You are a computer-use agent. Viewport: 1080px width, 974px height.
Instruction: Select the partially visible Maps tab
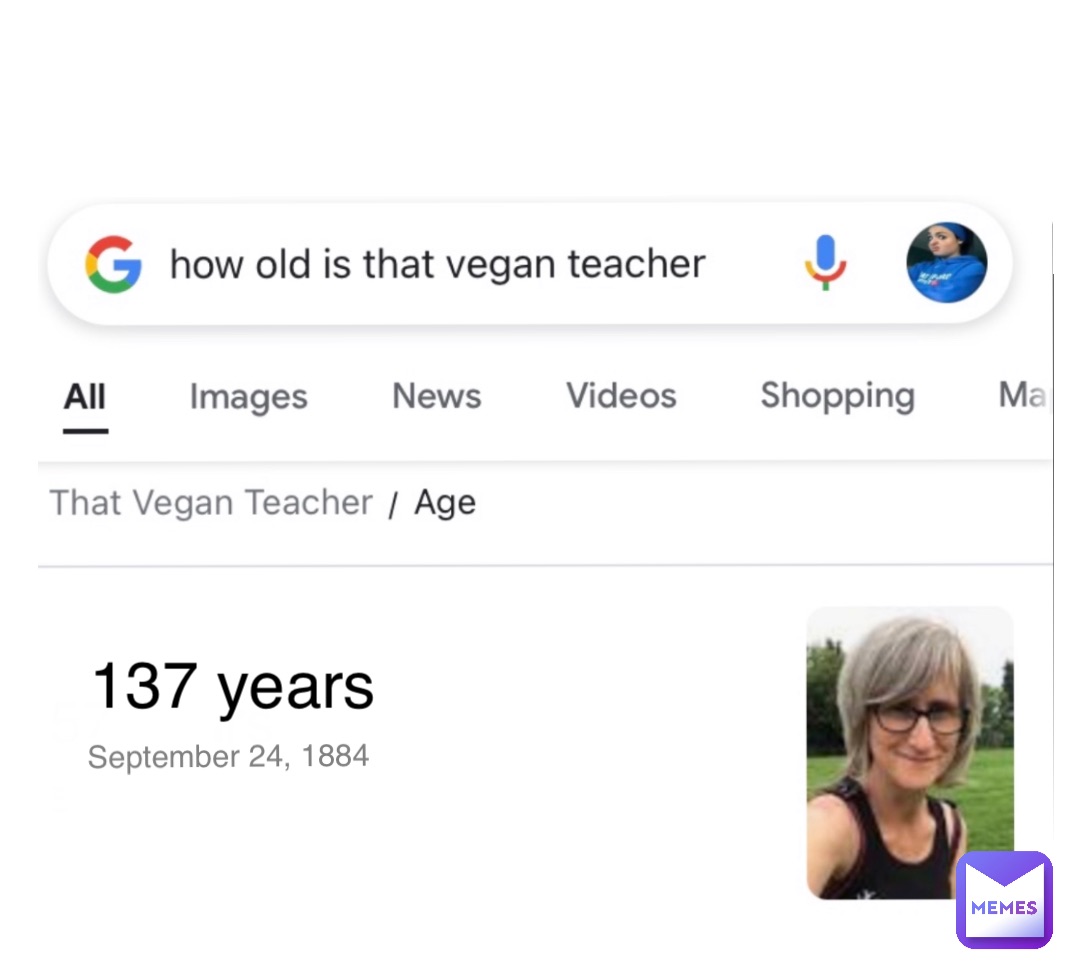(1021, 396)
